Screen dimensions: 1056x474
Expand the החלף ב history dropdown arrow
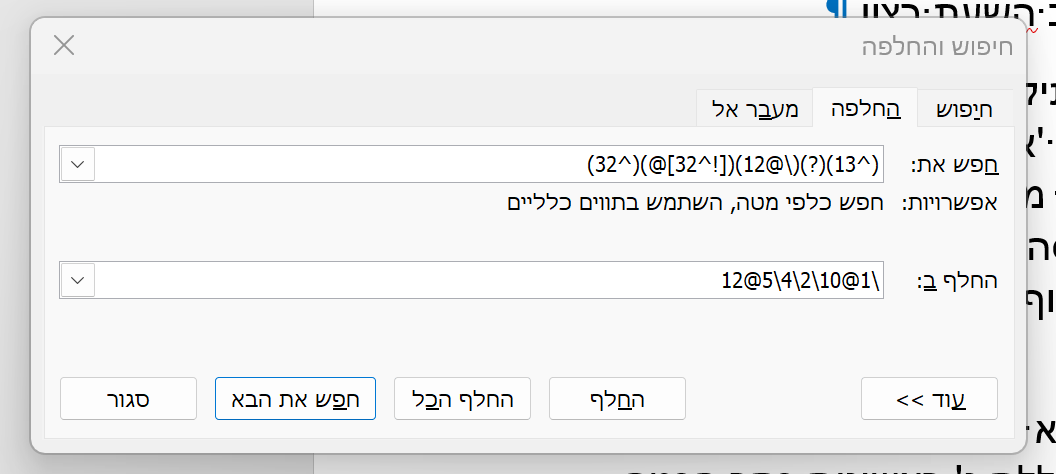[x=78, y=280]
